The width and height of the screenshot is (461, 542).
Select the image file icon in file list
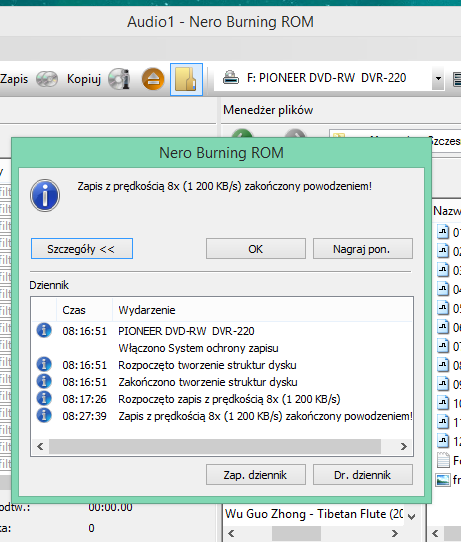coord(443,480)
